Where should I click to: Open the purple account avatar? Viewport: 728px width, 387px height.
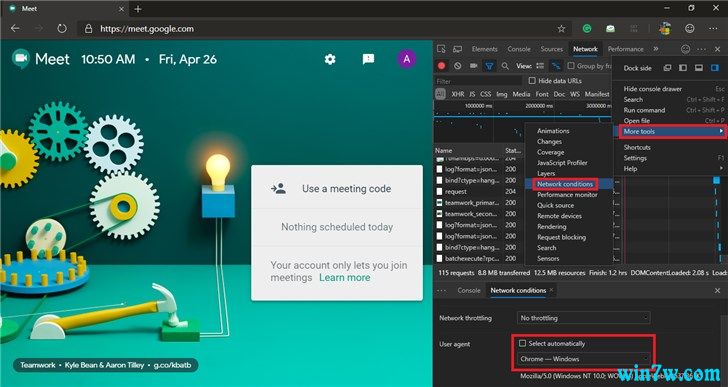click(x=407, y=59)
